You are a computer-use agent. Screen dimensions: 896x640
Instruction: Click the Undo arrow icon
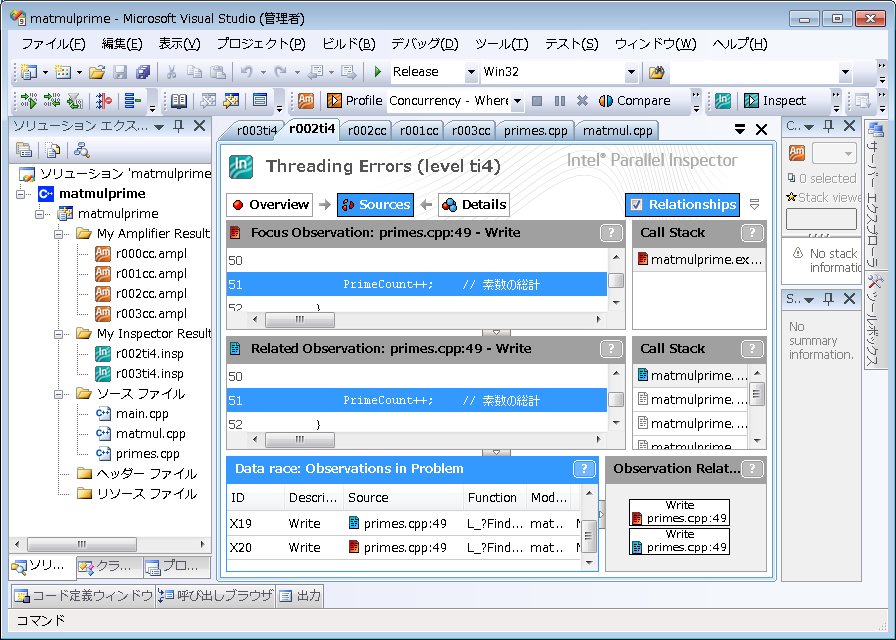point(246,72)
